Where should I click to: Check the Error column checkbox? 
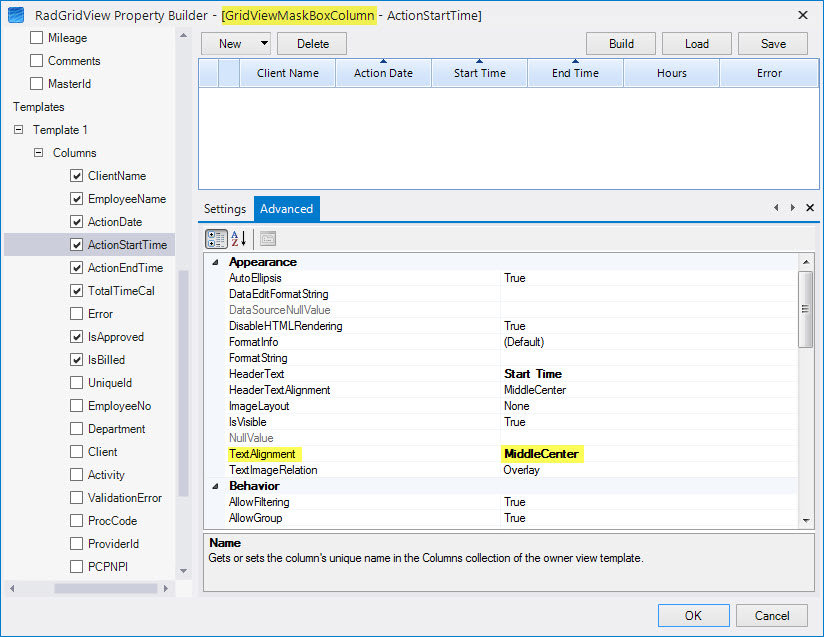(76, 314)
